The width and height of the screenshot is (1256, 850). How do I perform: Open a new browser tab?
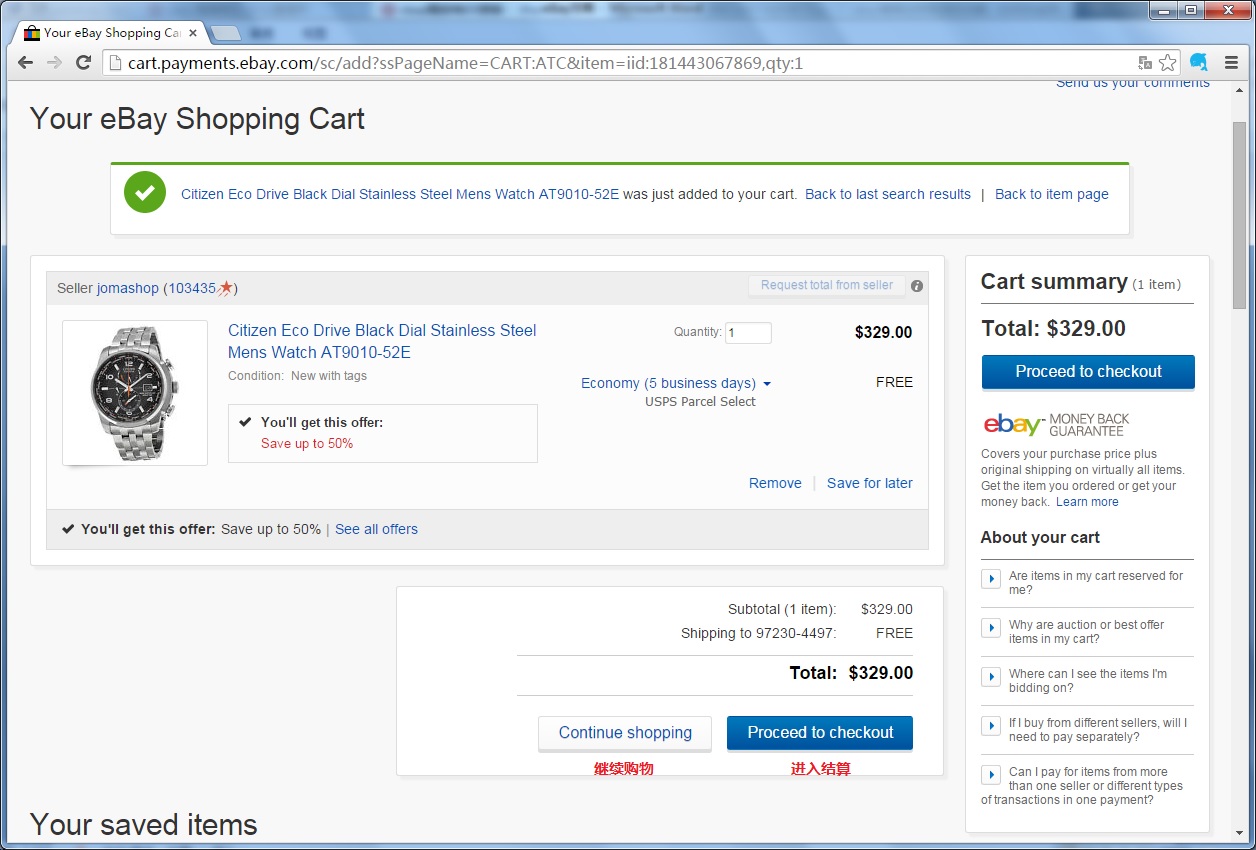click(226, 33)
